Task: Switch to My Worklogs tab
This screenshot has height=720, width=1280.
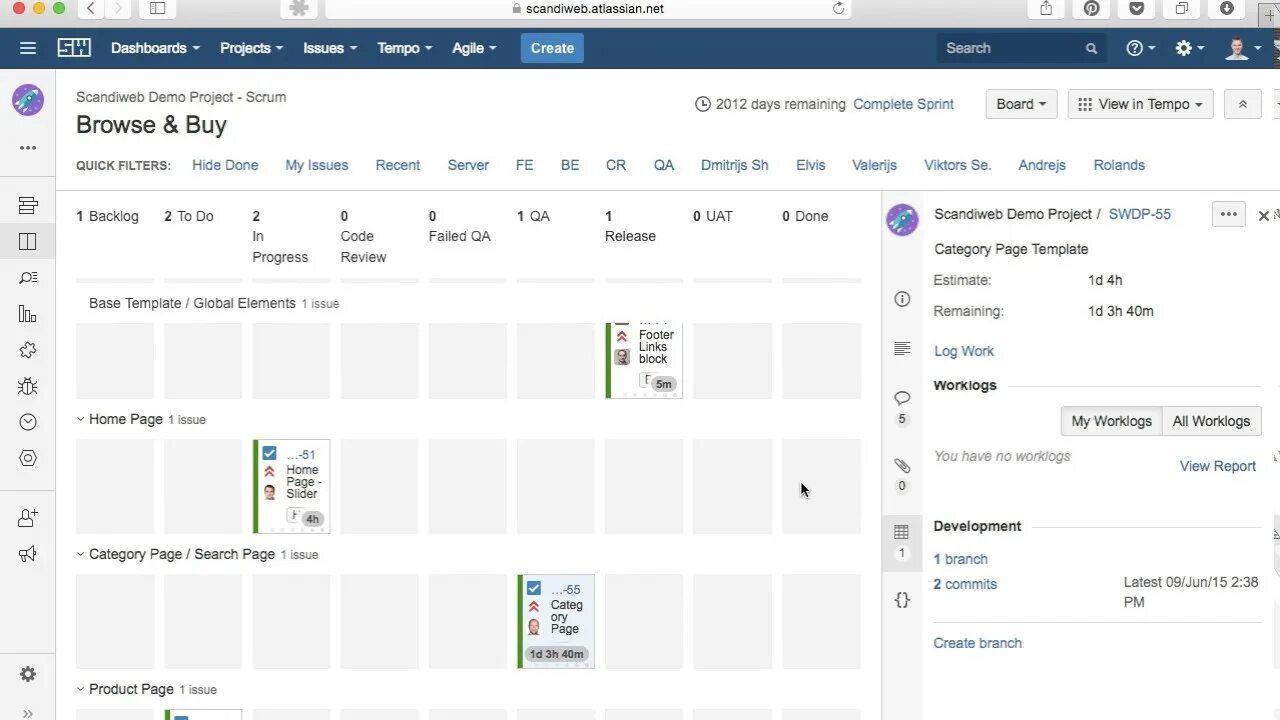Action: click(x=1111, y=421)
